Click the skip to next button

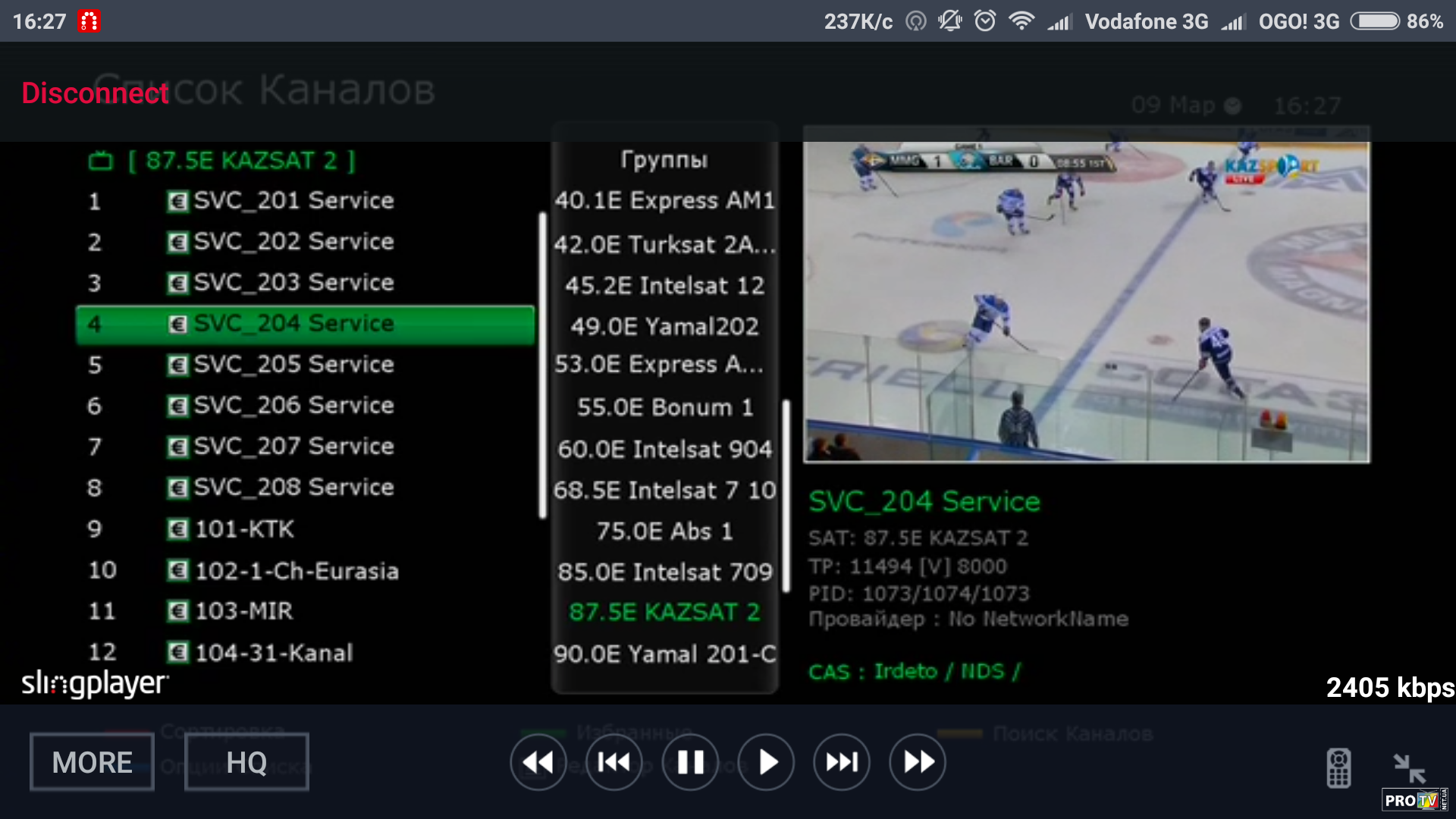[842, 762]
